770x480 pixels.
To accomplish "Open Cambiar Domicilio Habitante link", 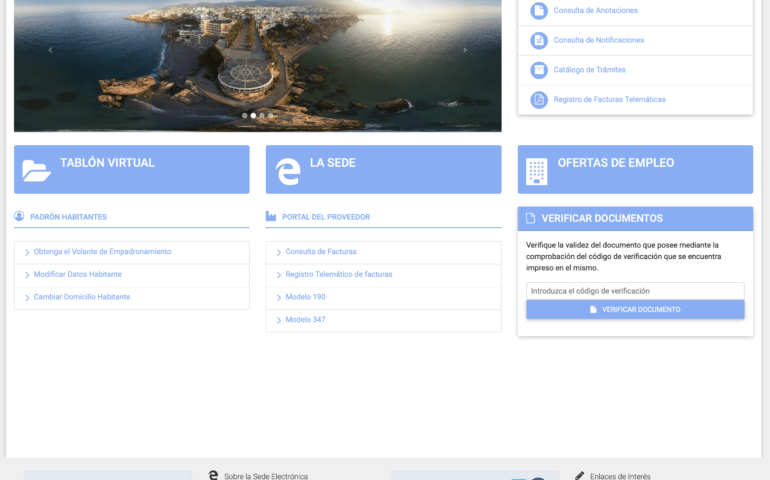I will (82, 297).
